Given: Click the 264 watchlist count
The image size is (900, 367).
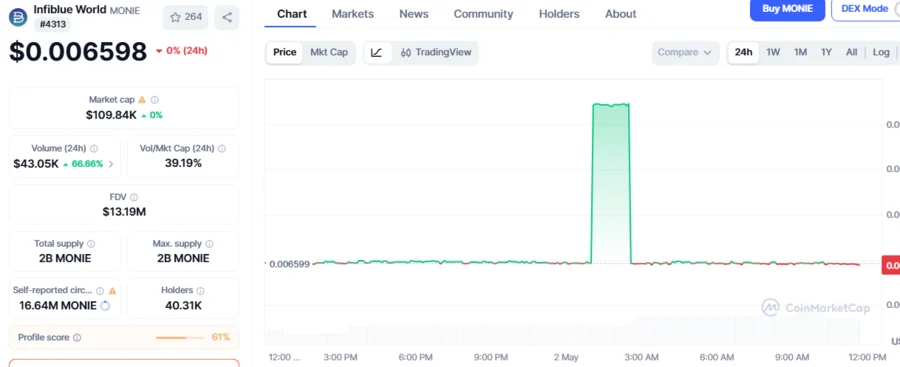Looking at the screenshot, I should tap(193, 17).
